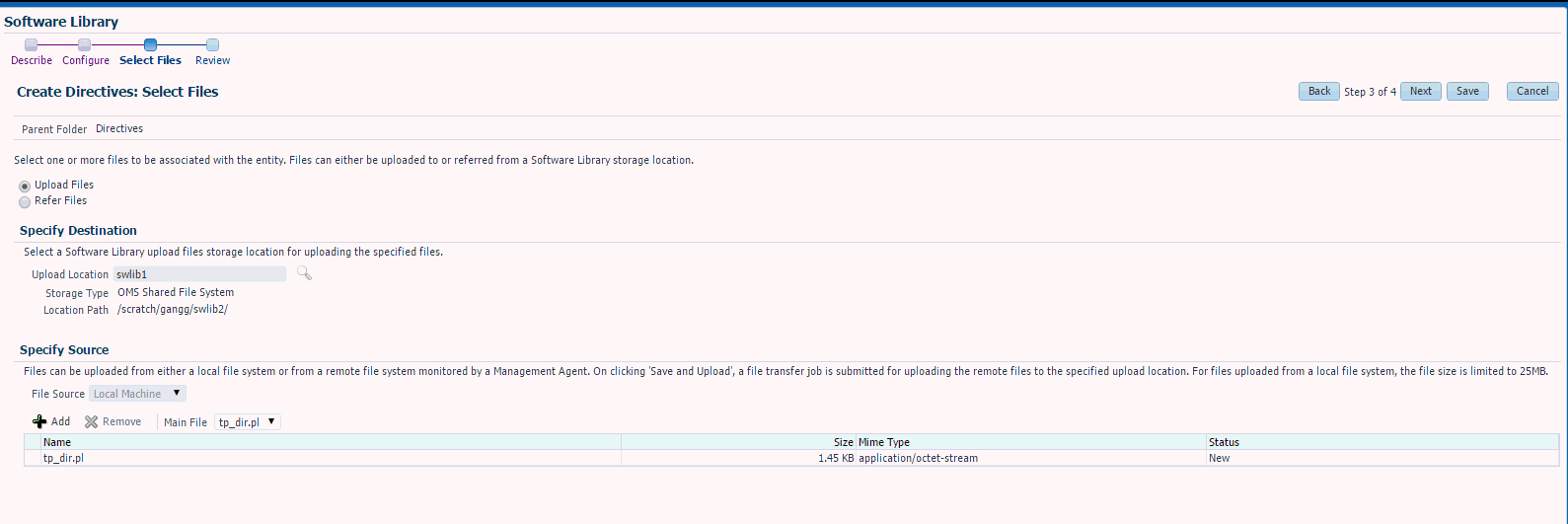Click the Describe step marker in the train
Screen dimensions: 1568x524
coord(31,44)
